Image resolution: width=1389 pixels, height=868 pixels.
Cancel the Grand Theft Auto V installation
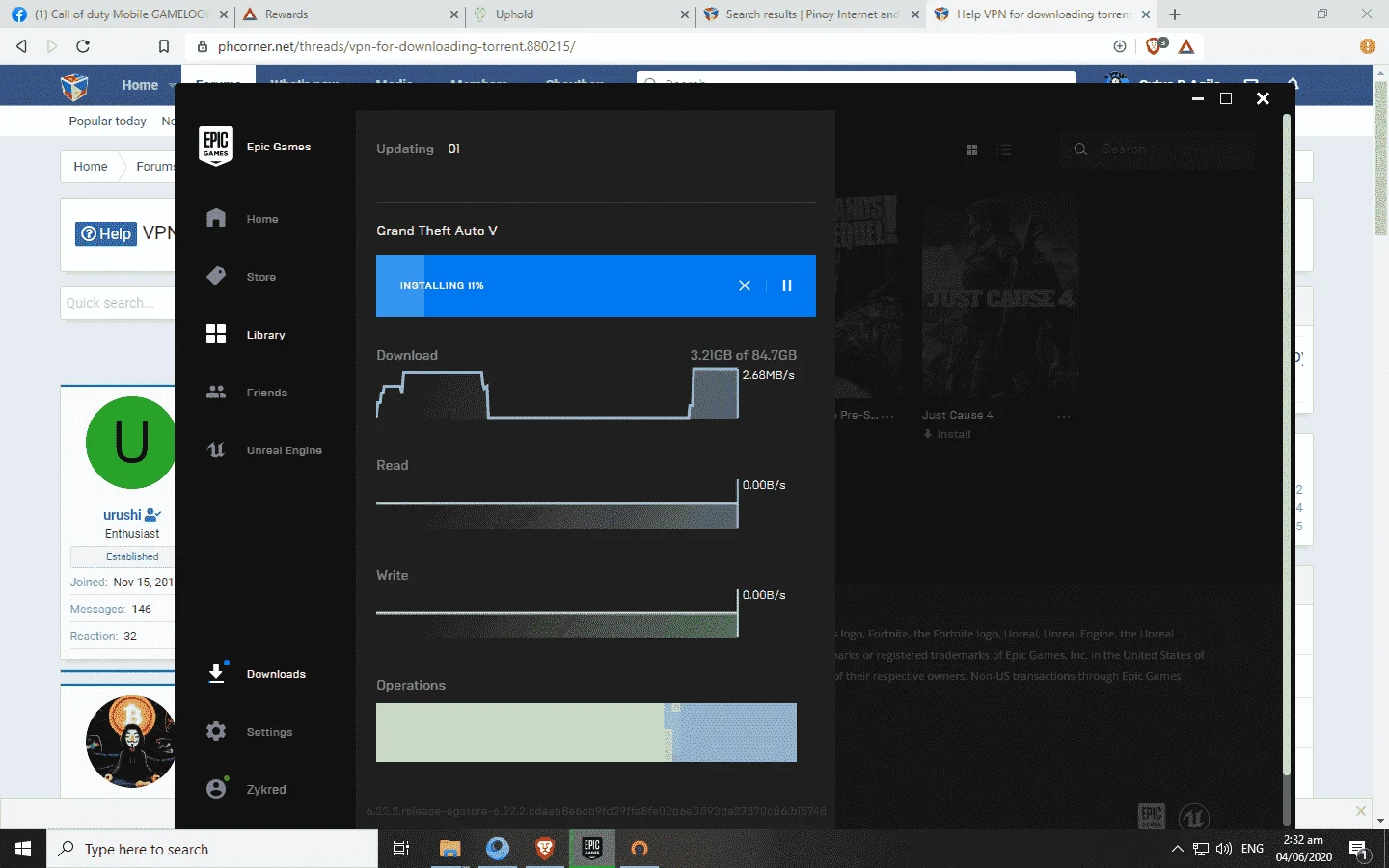tap(745, 285)
